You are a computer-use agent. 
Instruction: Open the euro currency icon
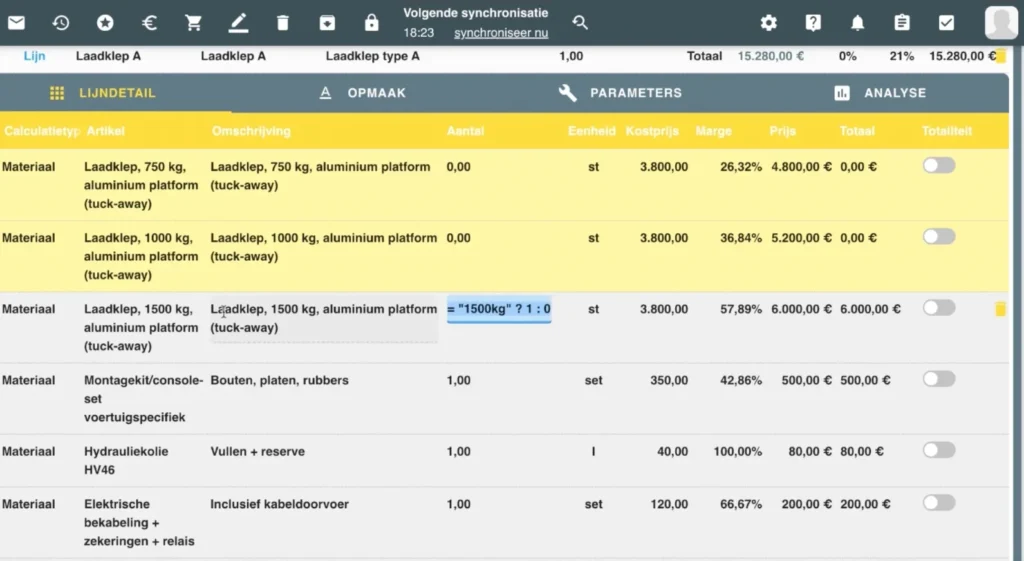coord(149,23)
